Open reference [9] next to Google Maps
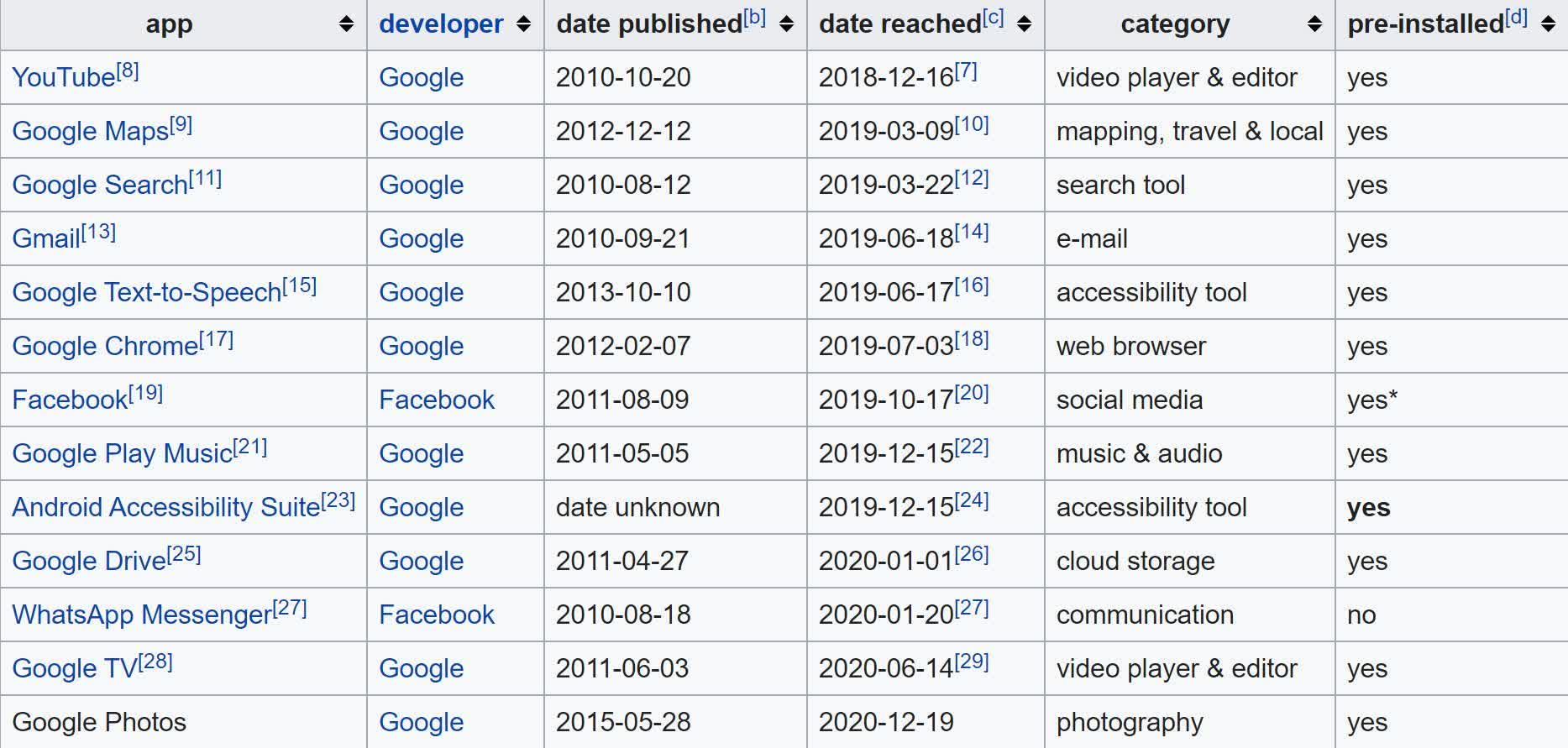1568x748 pixels. [181, 124]
